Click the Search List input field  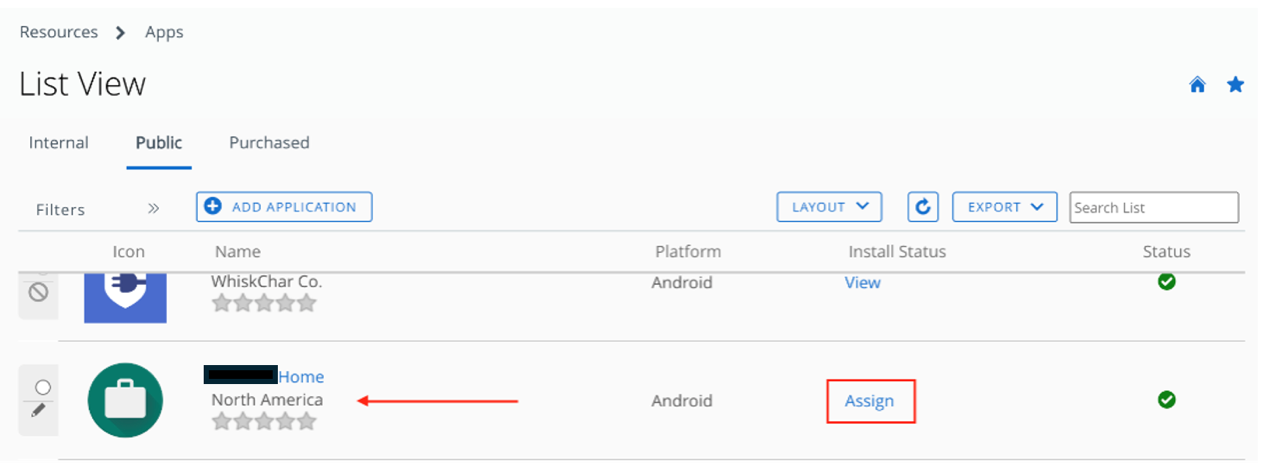[x=1154, y=208]
